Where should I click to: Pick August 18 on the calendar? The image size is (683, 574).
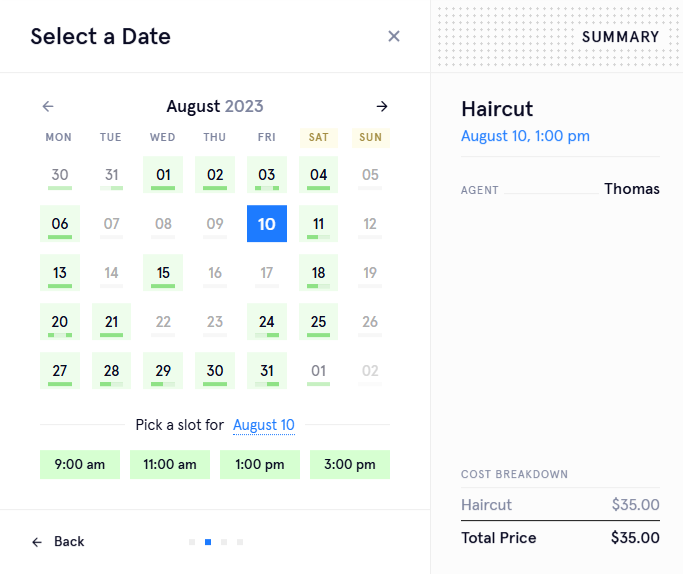pyautogui.click(x=319, y=273)
